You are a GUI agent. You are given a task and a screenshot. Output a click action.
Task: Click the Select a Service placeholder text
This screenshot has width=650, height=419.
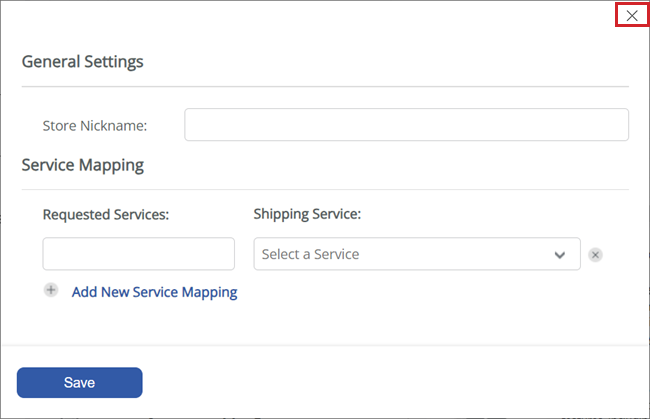pyautogui.click(x=310, y=254)
